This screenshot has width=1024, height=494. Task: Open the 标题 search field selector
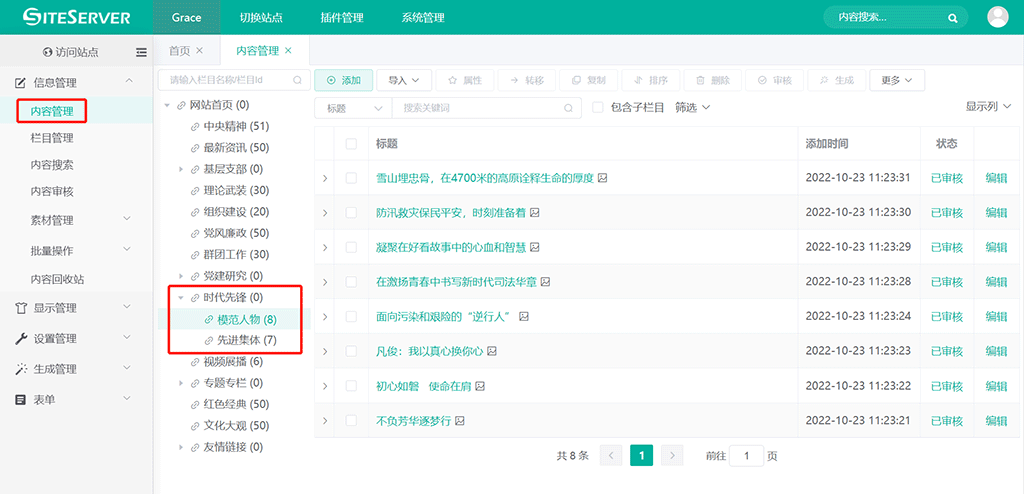tap(353, 108)
